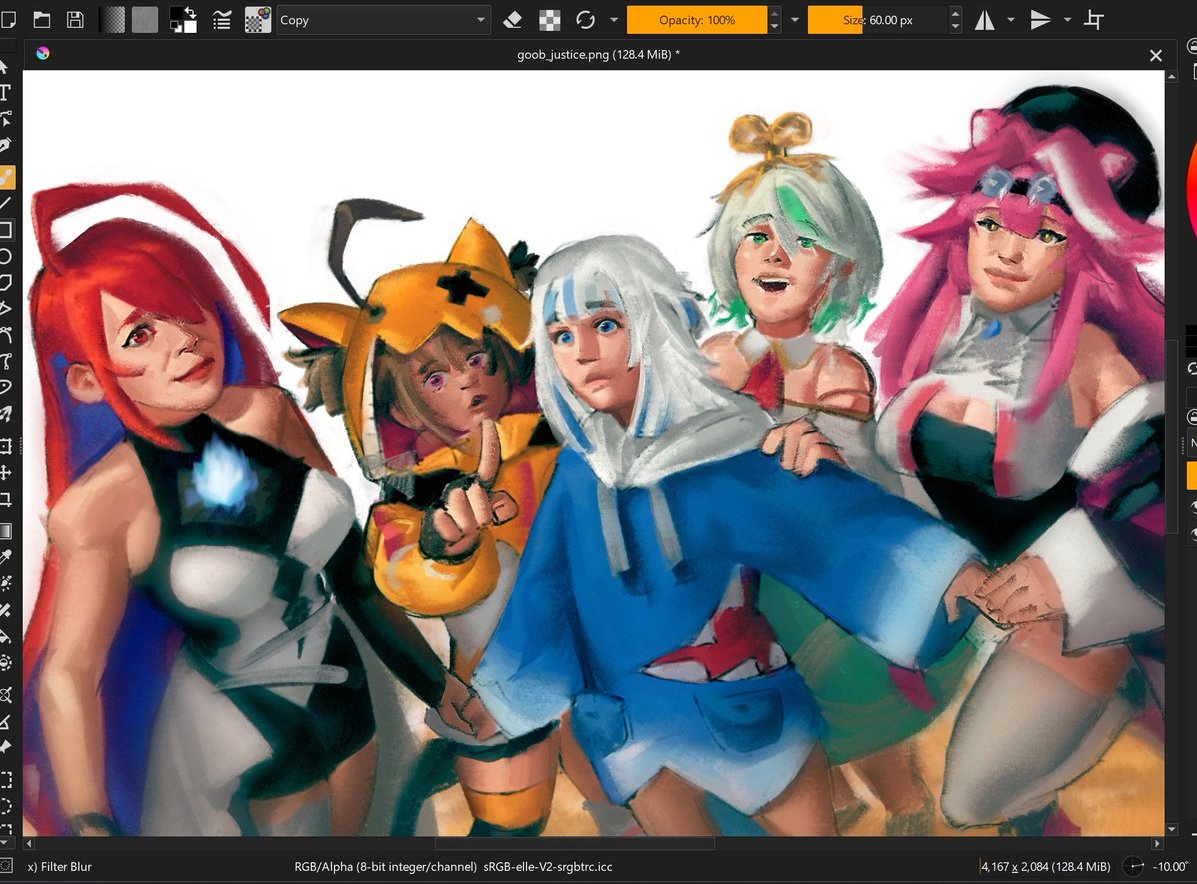Open the brush editor settings icon
Screen dimensions: 1197x884
[222, 20]
